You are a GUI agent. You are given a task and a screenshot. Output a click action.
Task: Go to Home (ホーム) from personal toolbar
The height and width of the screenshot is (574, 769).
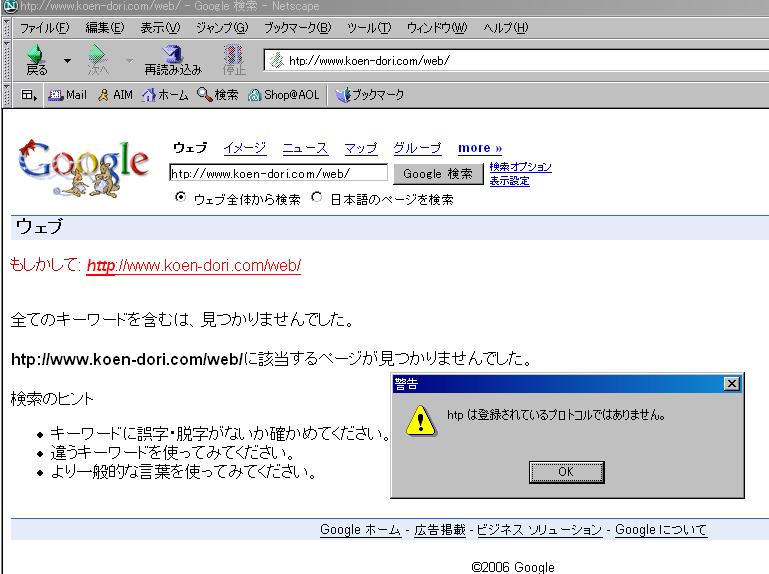165,95
